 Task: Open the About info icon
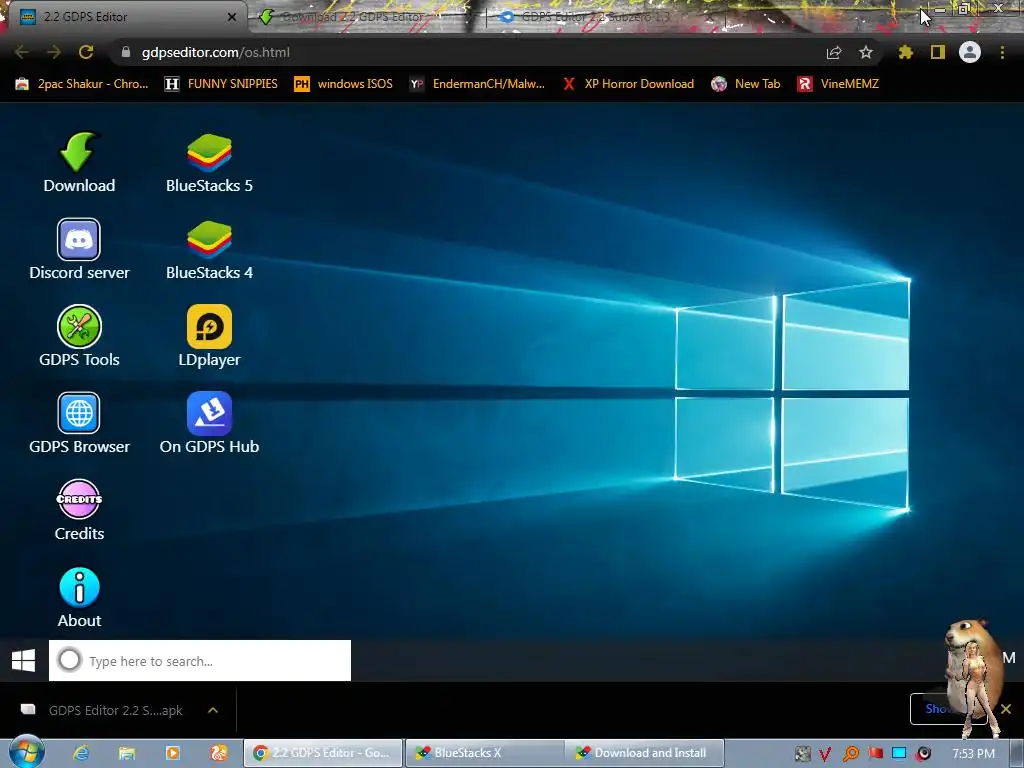[x=79, y=587]
